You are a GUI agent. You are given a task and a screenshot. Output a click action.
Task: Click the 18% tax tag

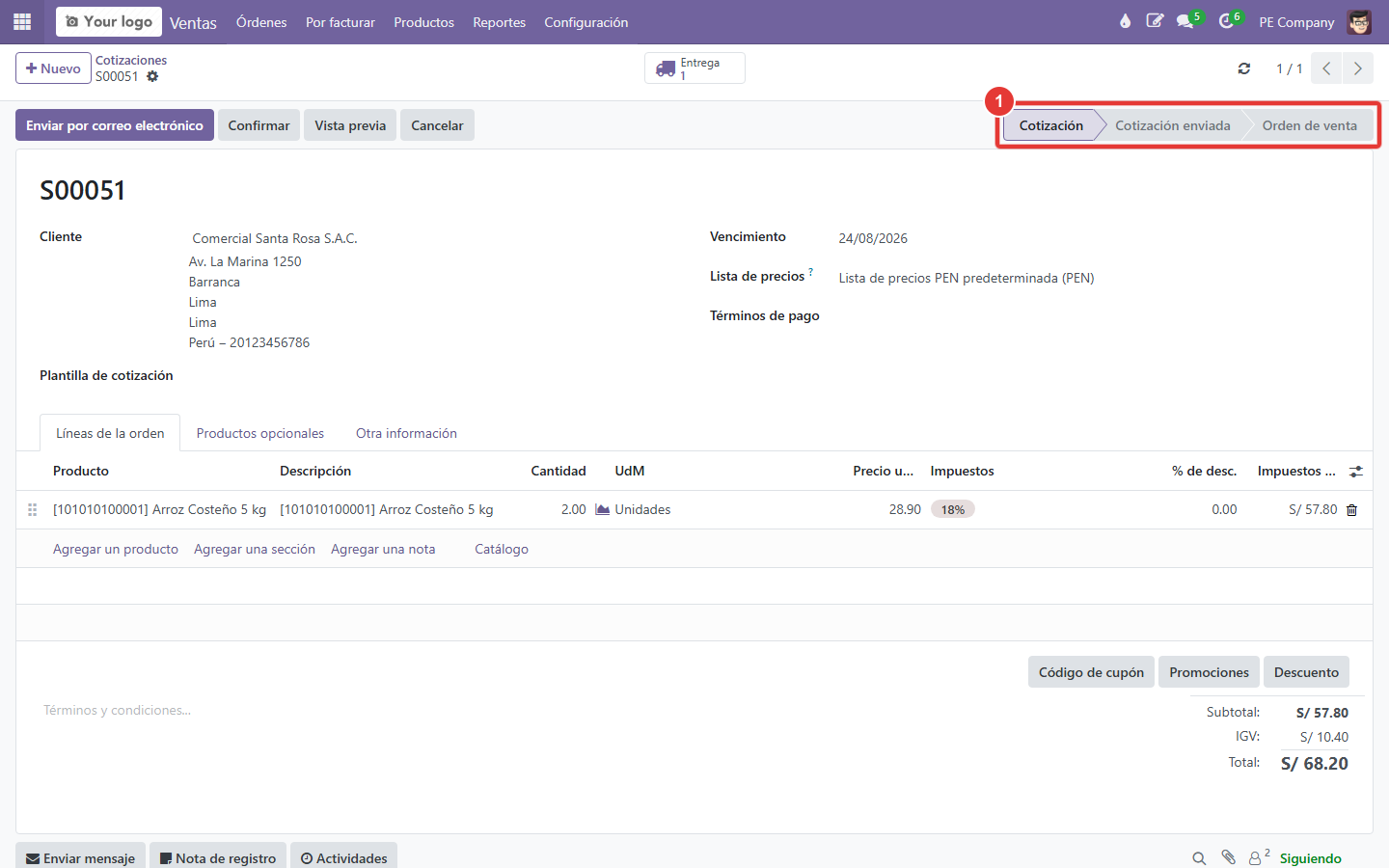tap(953, 509)
